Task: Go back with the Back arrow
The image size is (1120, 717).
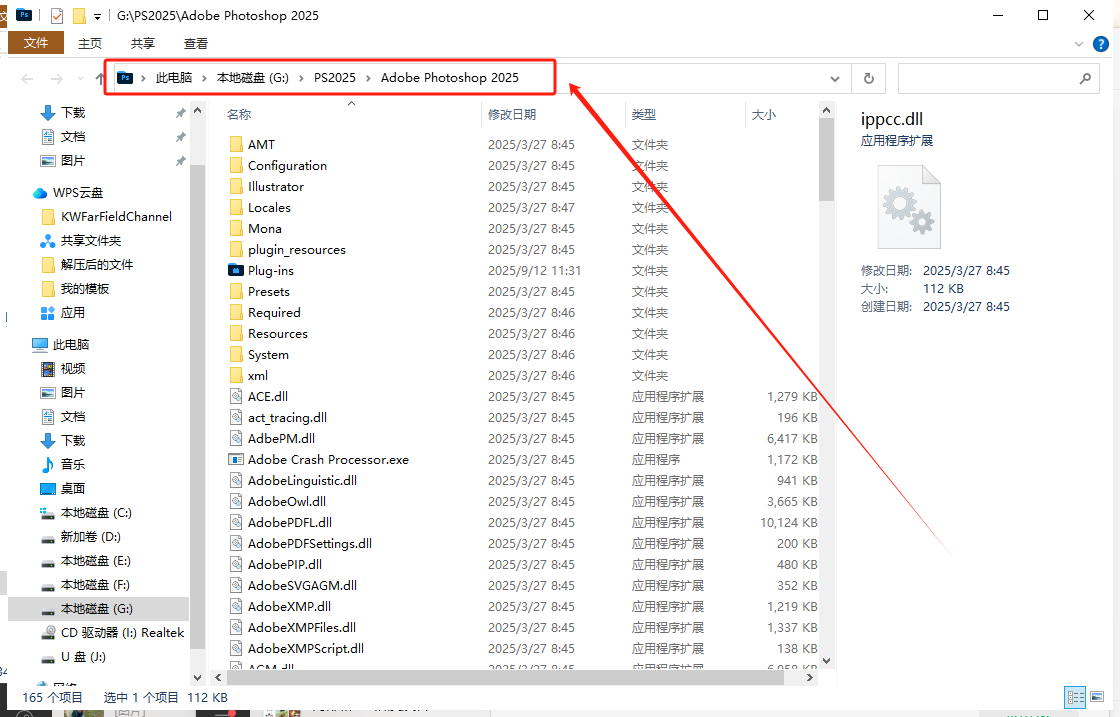Action: (x=27, y=79)
